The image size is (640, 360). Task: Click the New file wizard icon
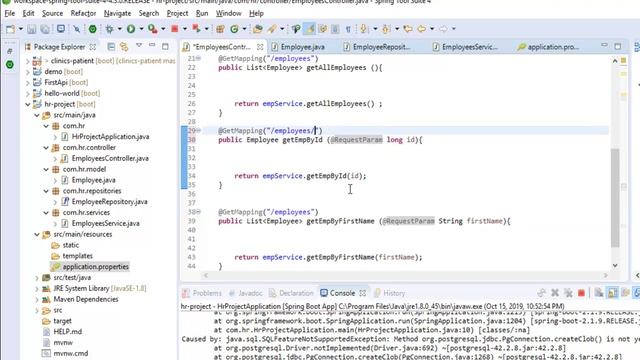[x=11, y=29]
